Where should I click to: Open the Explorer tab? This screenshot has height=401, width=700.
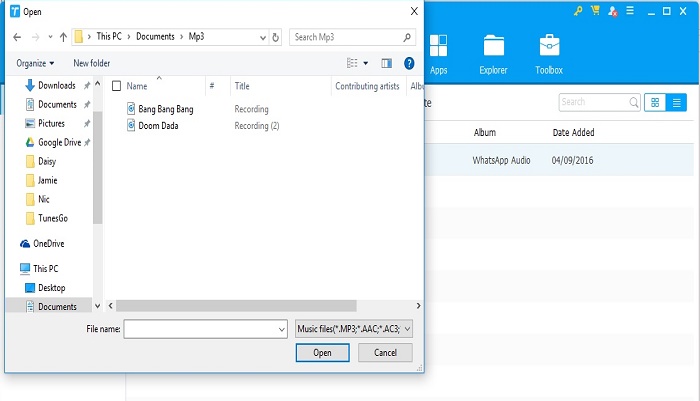pos(493,53)
